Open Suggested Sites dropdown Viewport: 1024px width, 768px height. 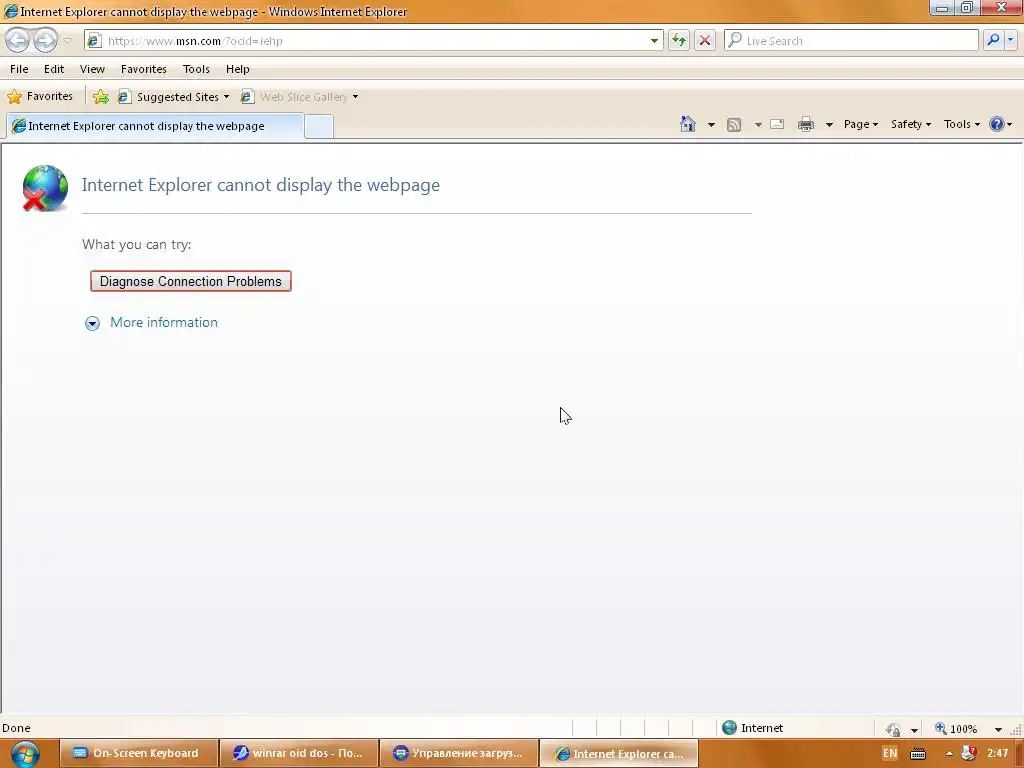[x=174, y=97]
